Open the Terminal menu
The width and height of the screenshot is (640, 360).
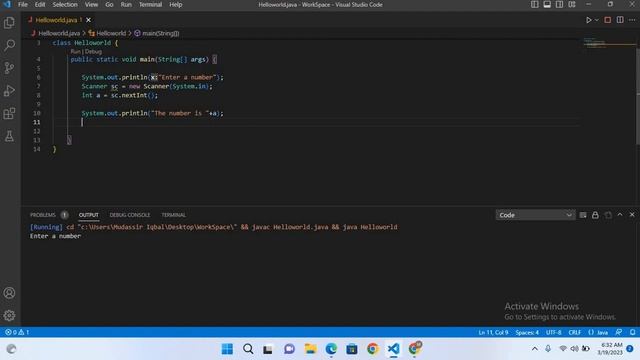(x=150, y=4)
